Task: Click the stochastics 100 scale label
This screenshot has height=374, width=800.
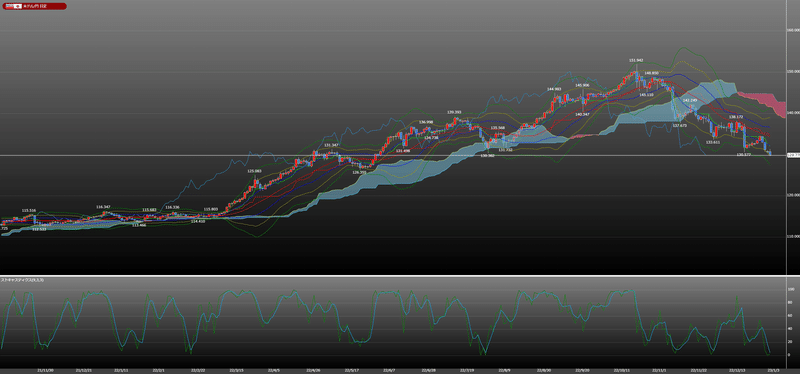Action: [791, 289]
